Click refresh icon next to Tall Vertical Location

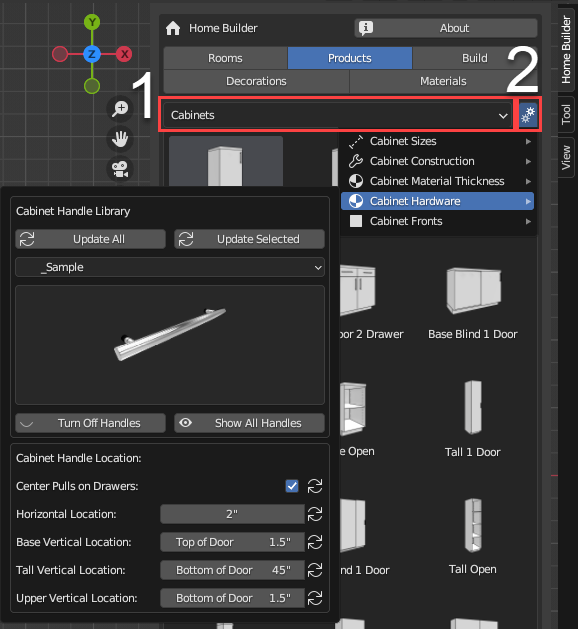point(315,570)
